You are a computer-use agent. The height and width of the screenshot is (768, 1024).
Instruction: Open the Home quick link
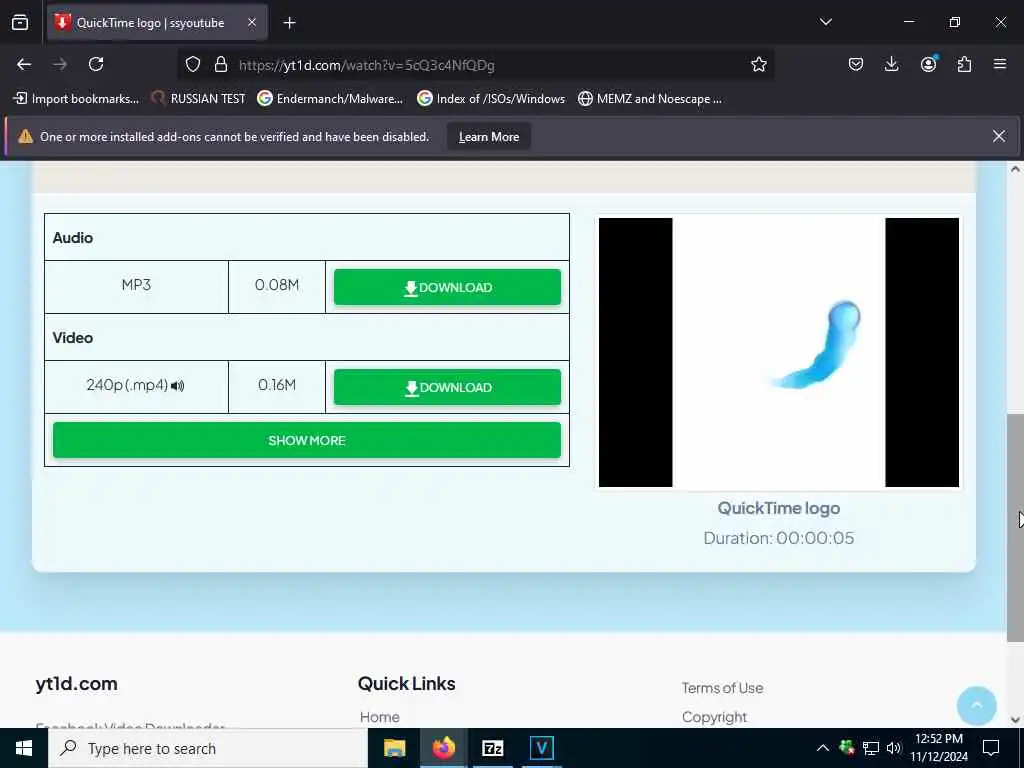click(379, 717)
